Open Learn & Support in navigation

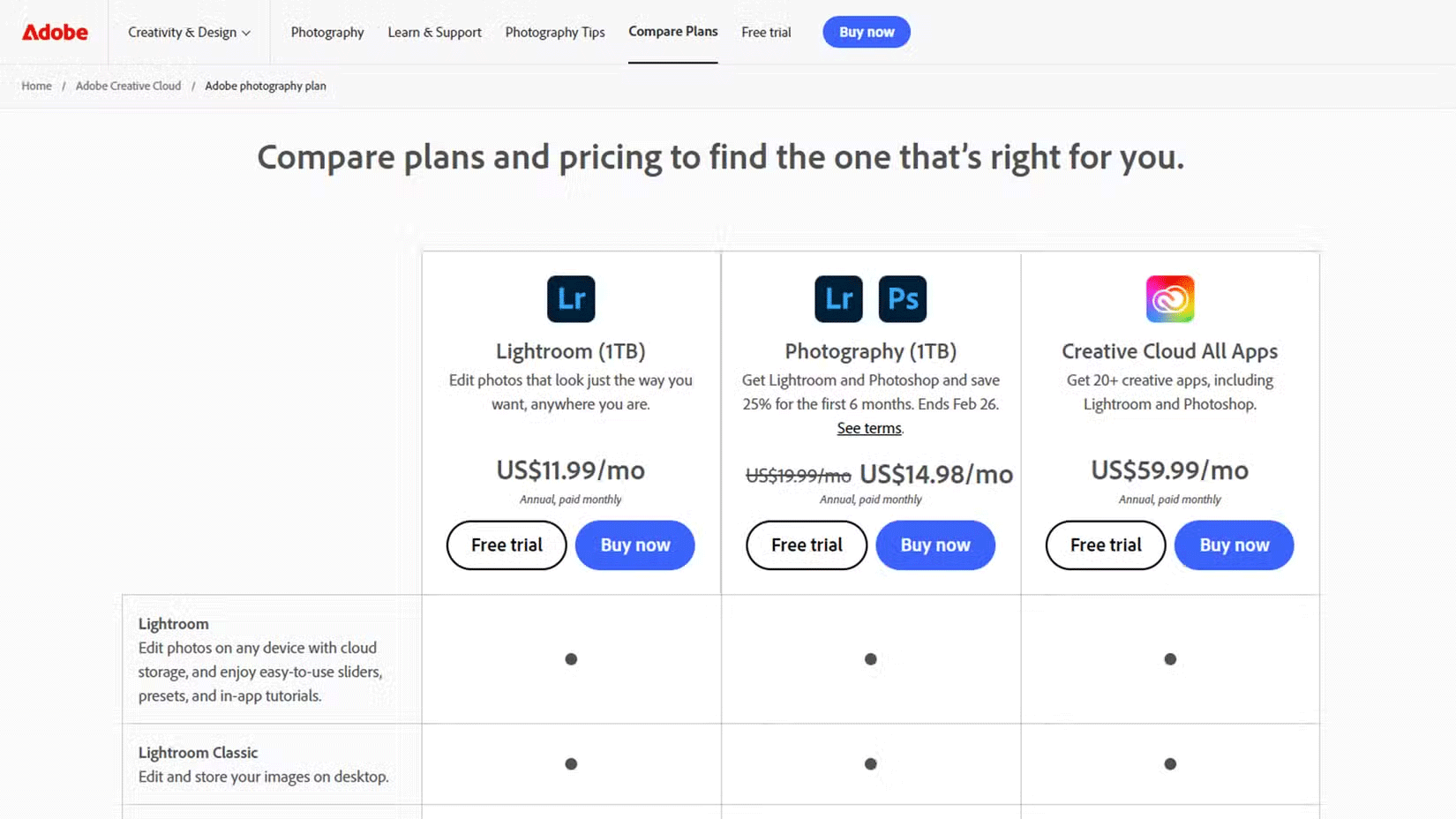[434, 33]
